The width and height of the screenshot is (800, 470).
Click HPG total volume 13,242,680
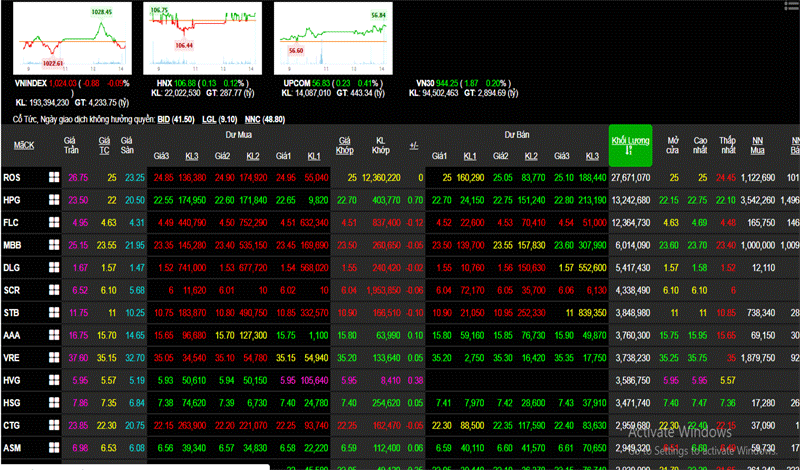[630, 201]
